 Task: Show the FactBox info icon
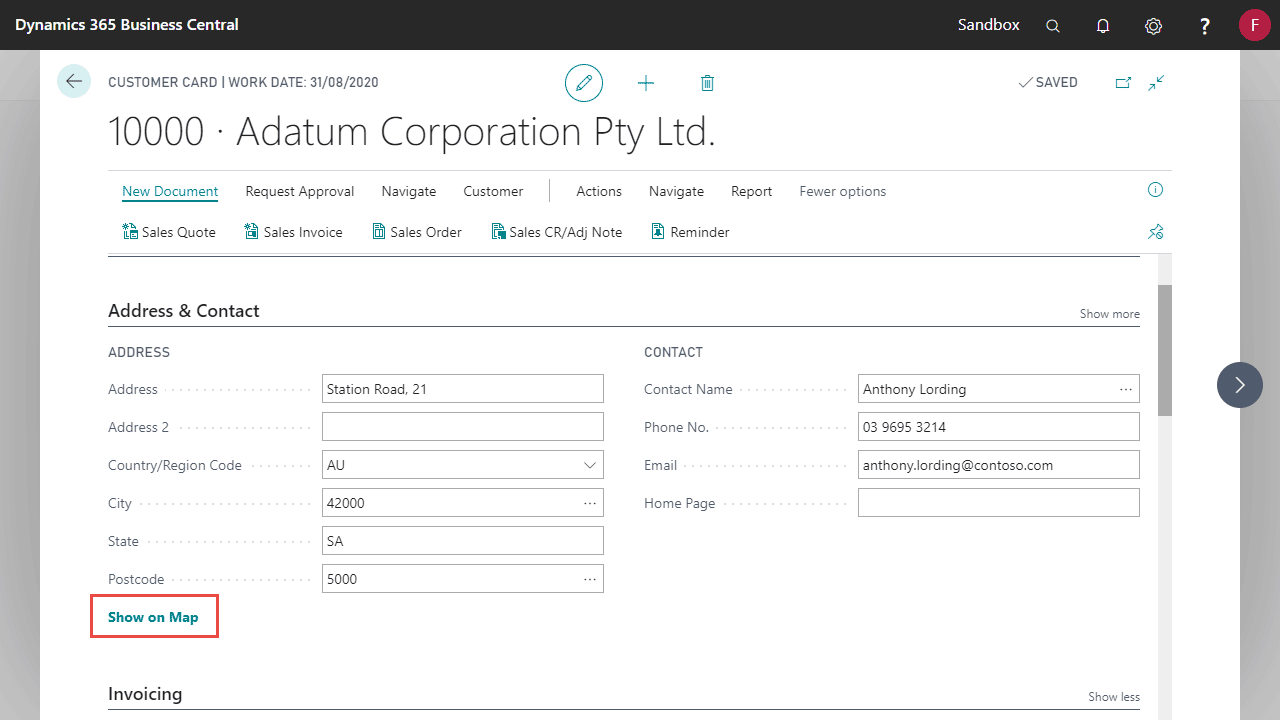(1156, 190)
